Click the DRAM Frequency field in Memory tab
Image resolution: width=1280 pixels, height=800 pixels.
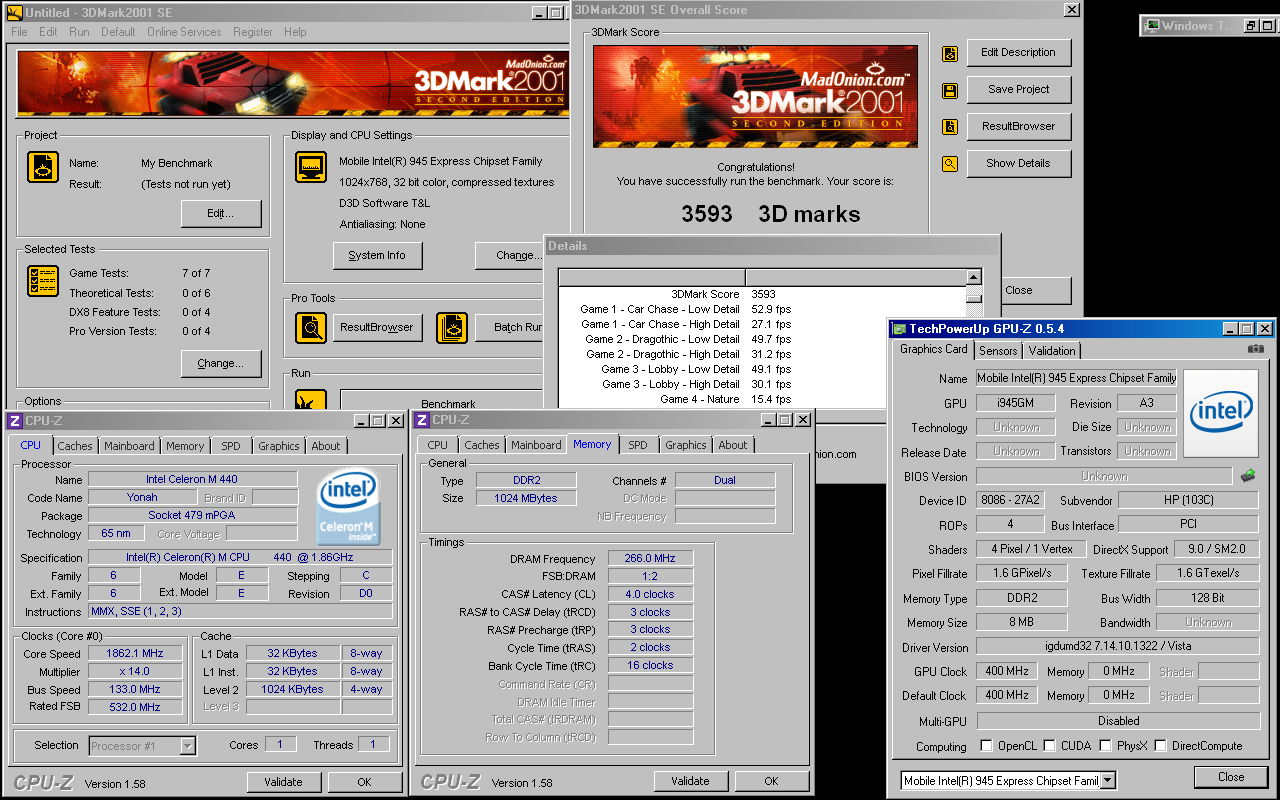tap(650, 559)
